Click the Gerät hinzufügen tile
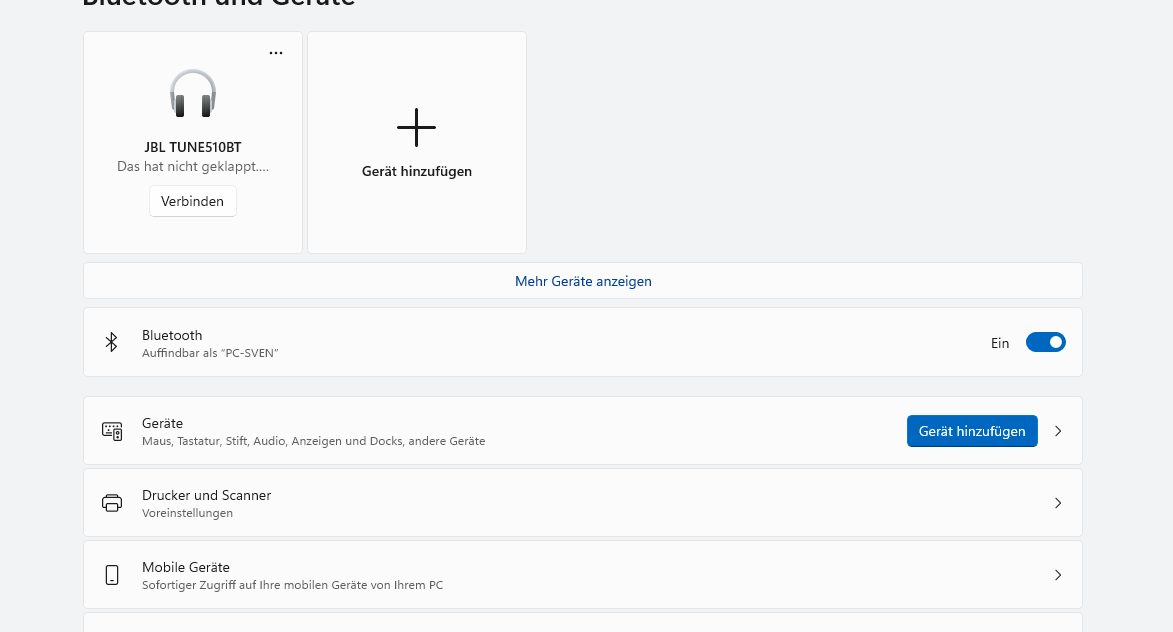The image size is (1173, 632). pos(416,141)
